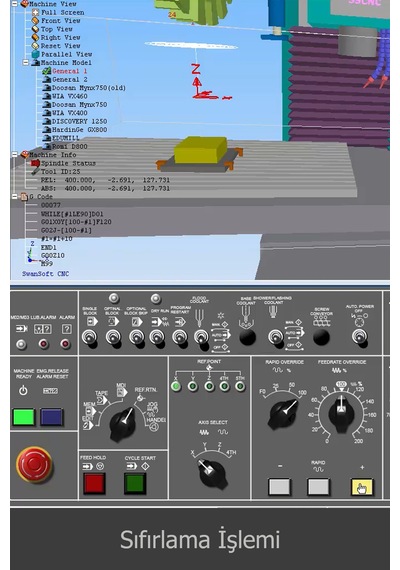Hit the red emergency stop button
Viewport: 400px width, 570px height.
tap(35, 465)
